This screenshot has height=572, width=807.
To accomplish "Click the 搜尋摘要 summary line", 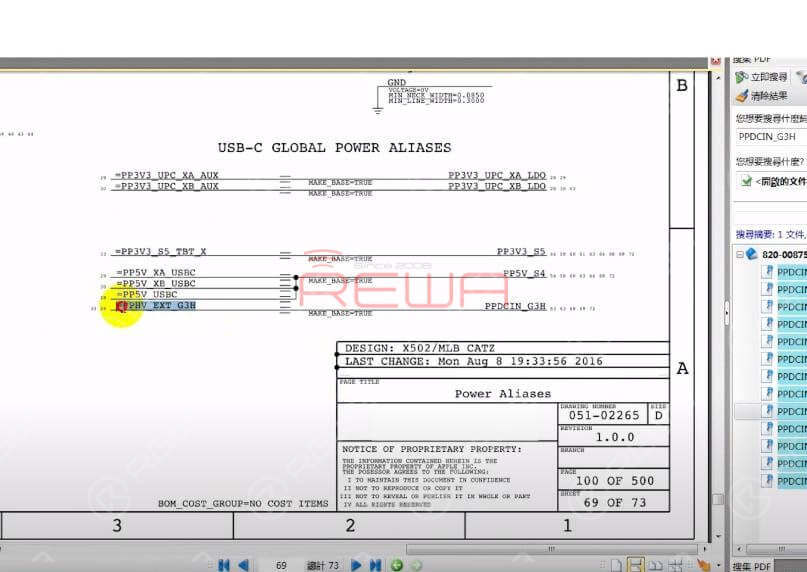I will pyautogui.click(x=771, y=235).
